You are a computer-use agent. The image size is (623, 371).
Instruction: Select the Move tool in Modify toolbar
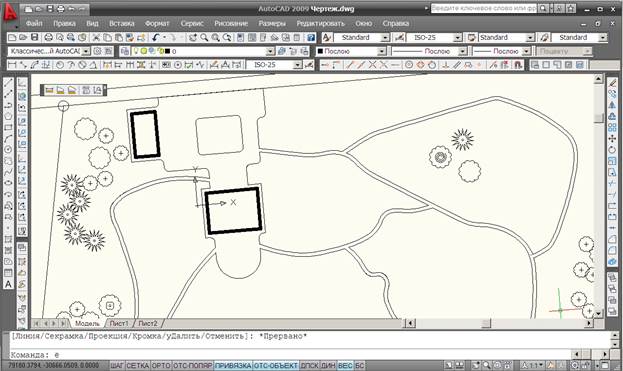[612, 139]
